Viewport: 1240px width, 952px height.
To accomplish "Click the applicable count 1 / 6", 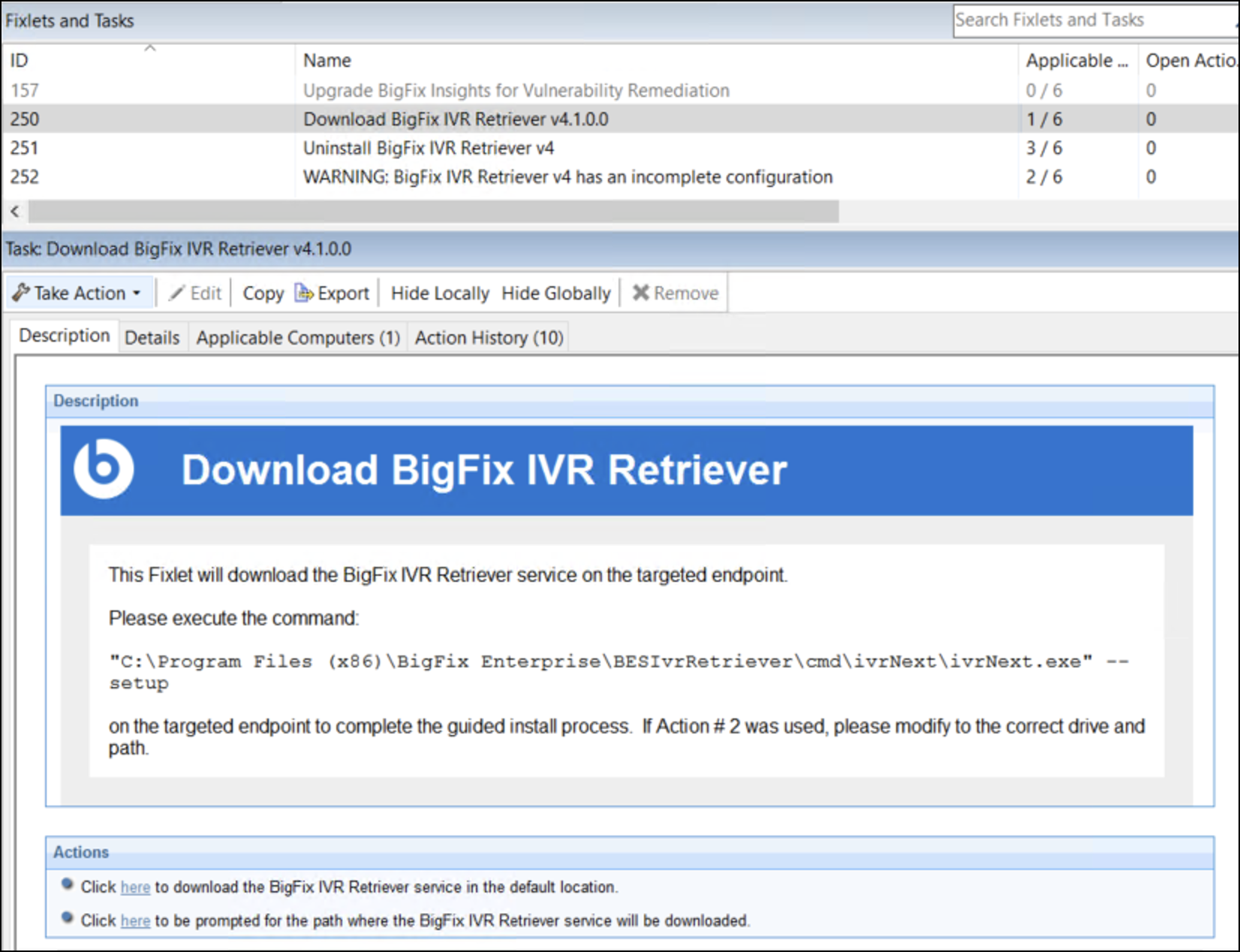I will [1044, 119].
